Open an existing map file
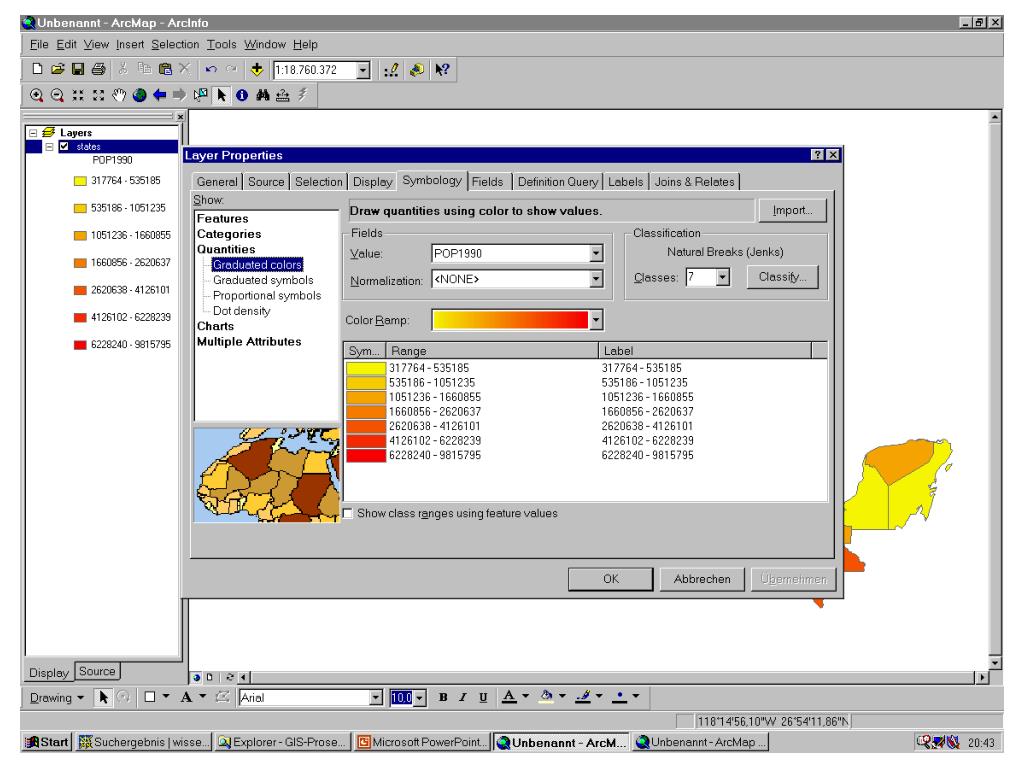 (57, 69)
